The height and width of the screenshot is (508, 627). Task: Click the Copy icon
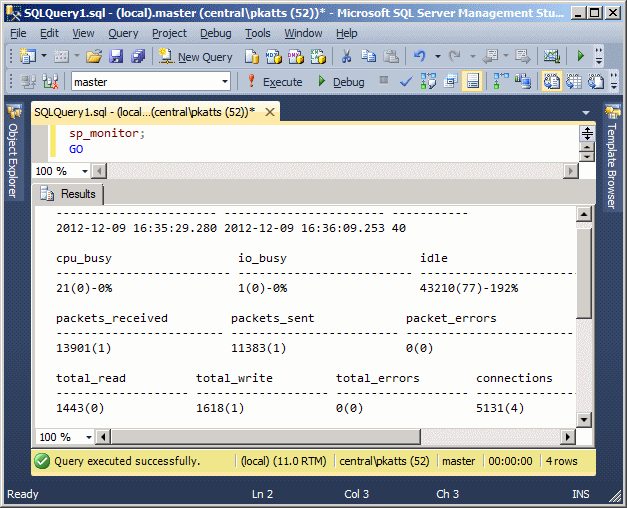click(368, 56)
